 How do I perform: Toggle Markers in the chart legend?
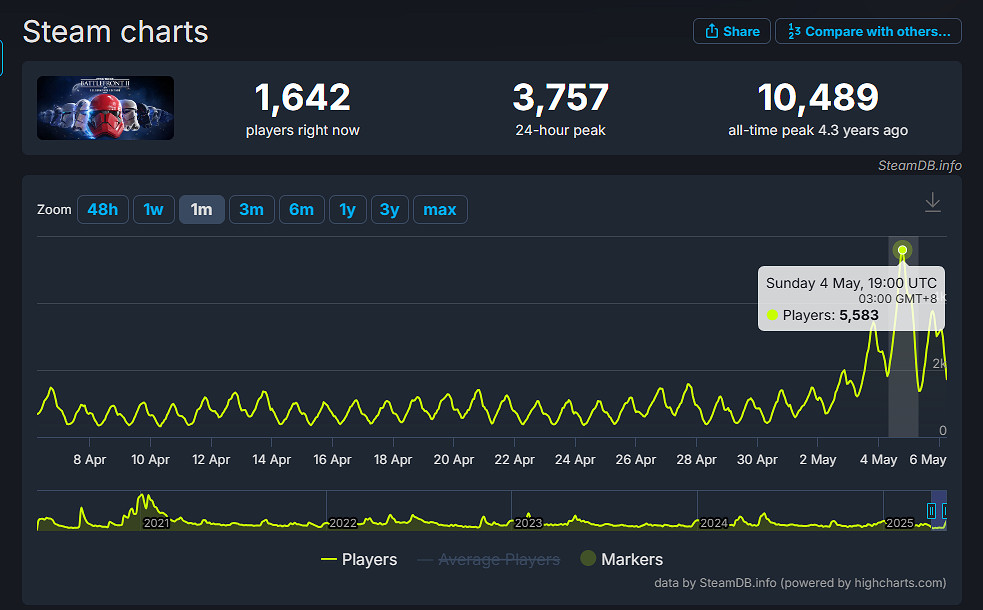tap(621, 559)
